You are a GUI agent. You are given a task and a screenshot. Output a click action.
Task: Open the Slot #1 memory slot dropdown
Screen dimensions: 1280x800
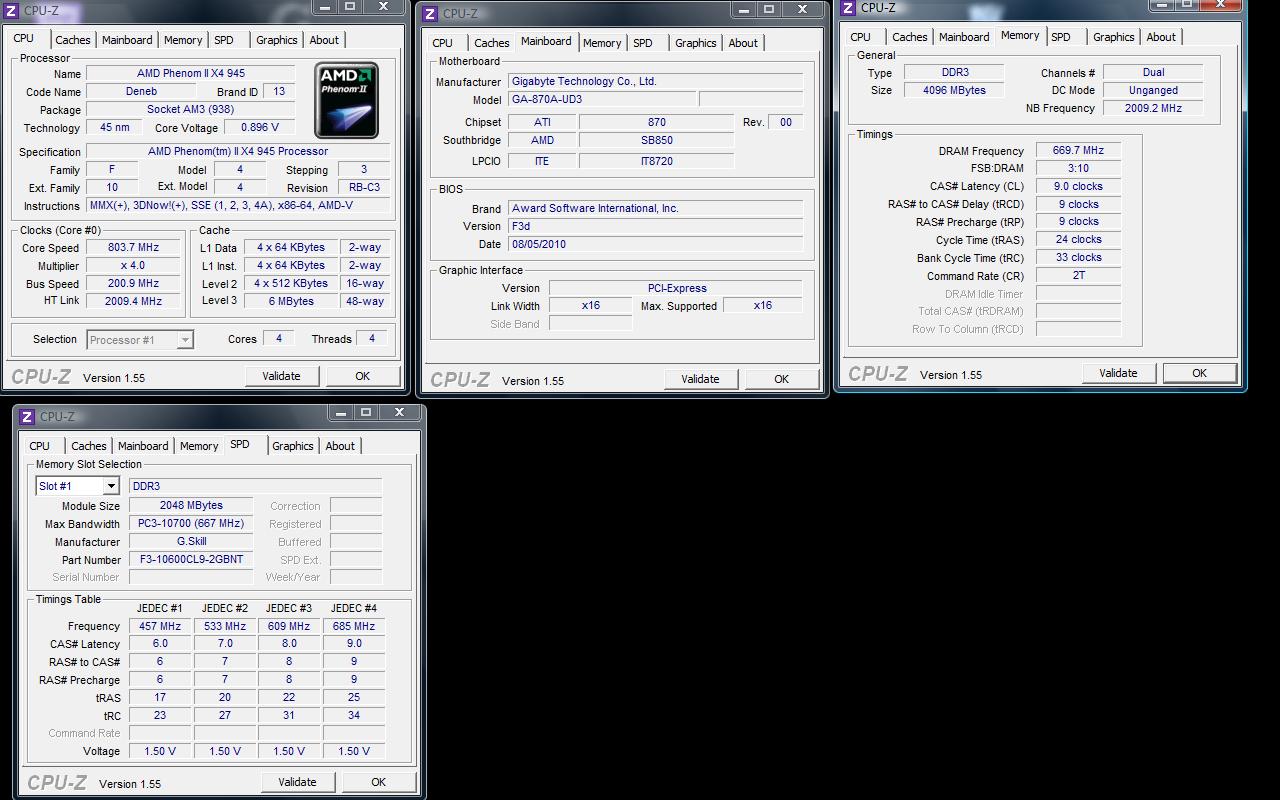[110, 486]
